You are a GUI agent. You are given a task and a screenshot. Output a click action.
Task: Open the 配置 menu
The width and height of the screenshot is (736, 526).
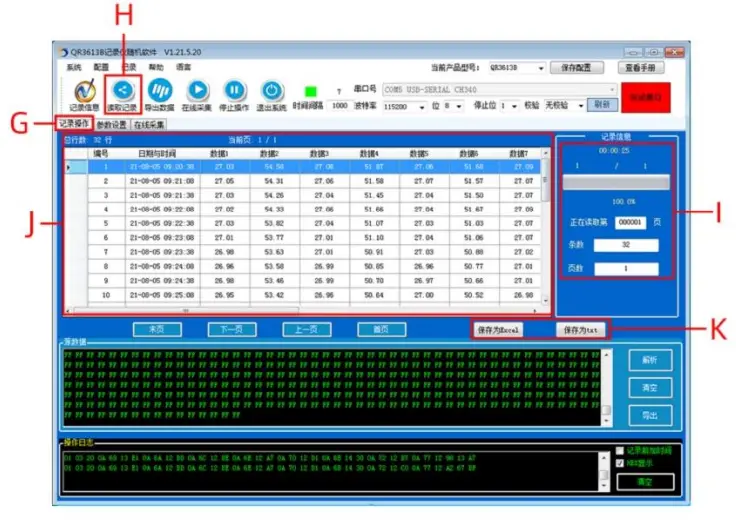point(101,68)
